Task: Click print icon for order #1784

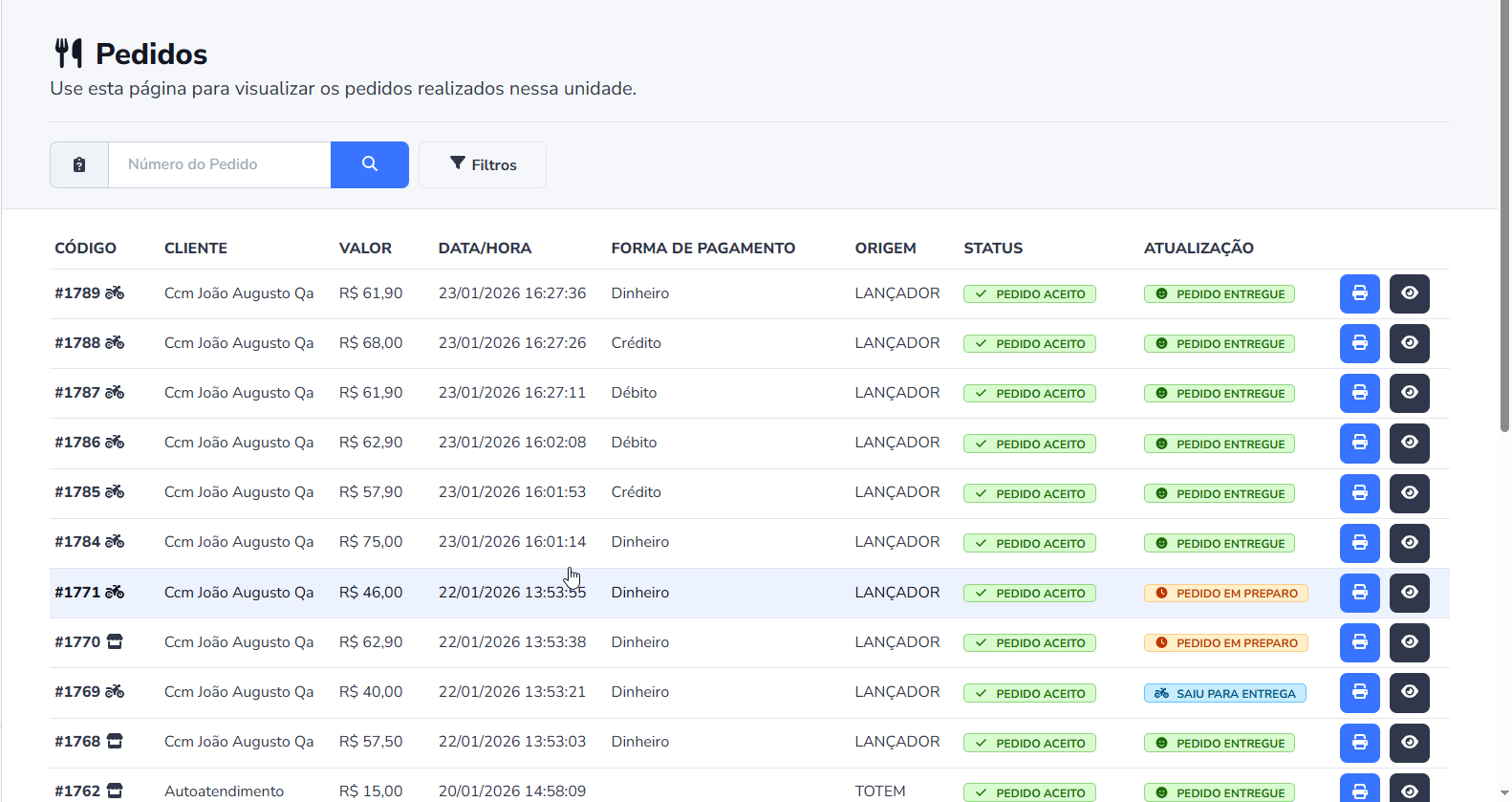Action: 1359,543
